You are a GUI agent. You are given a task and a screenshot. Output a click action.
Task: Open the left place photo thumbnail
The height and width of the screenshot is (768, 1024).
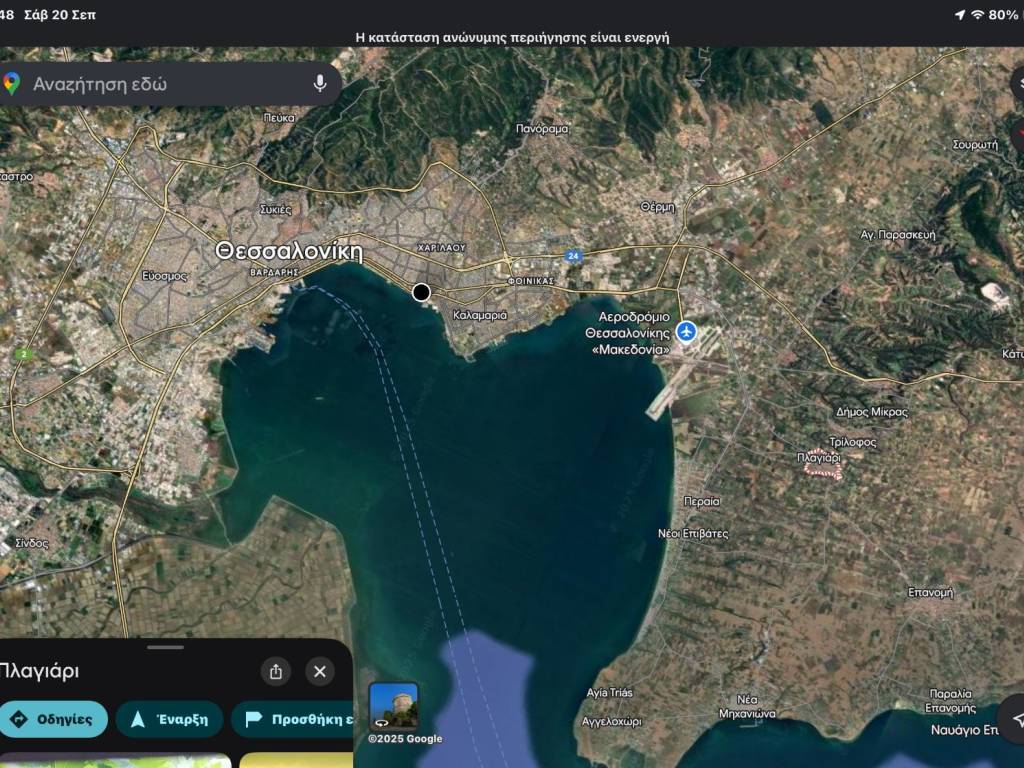pos(115,760)
